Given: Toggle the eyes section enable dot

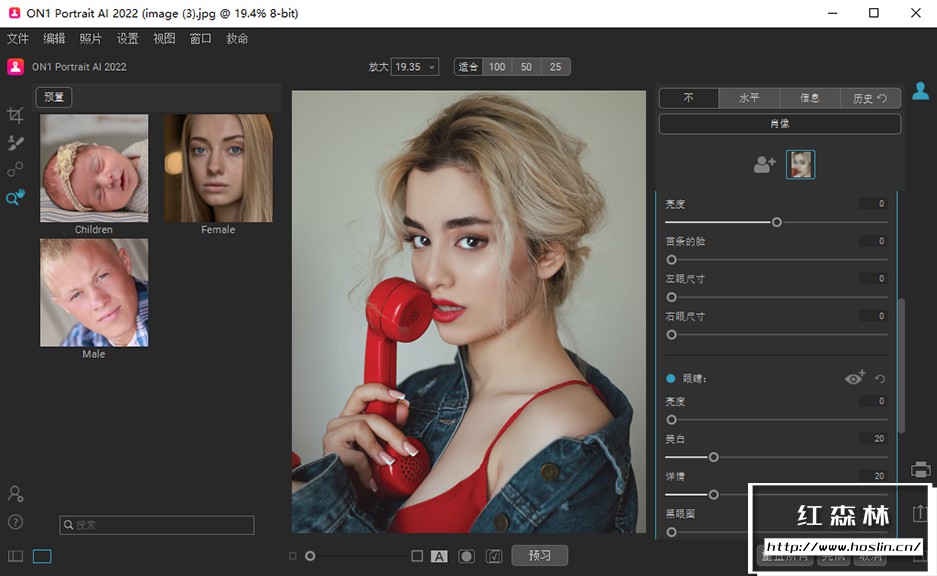Looking at the screenshot, I should pos(671,379).
